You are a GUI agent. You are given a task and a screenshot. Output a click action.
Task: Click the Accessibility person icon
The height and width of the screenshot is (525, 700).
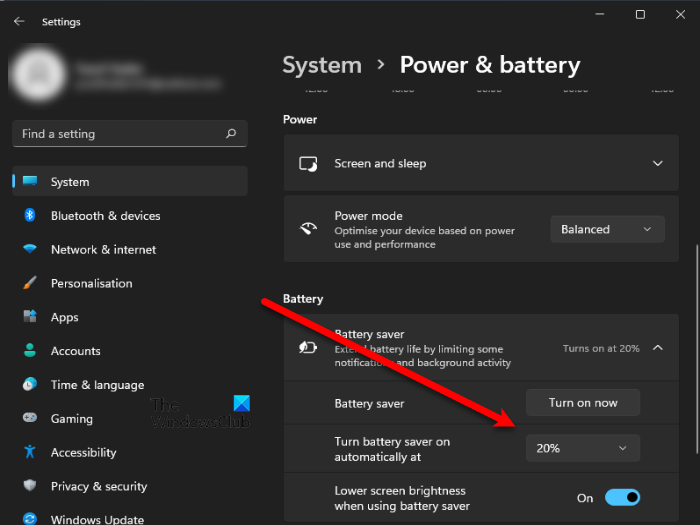tap(30, 453)
